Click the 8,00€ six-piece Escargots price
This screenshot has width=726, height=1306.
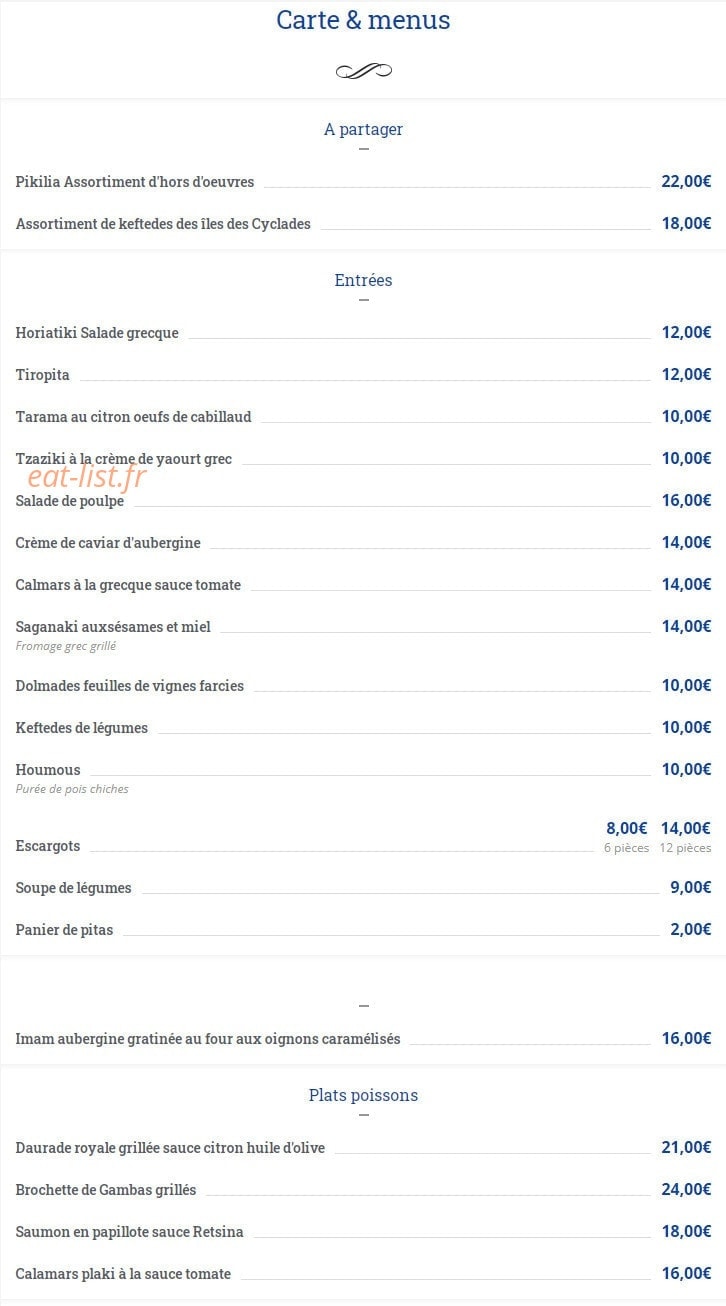627,828
